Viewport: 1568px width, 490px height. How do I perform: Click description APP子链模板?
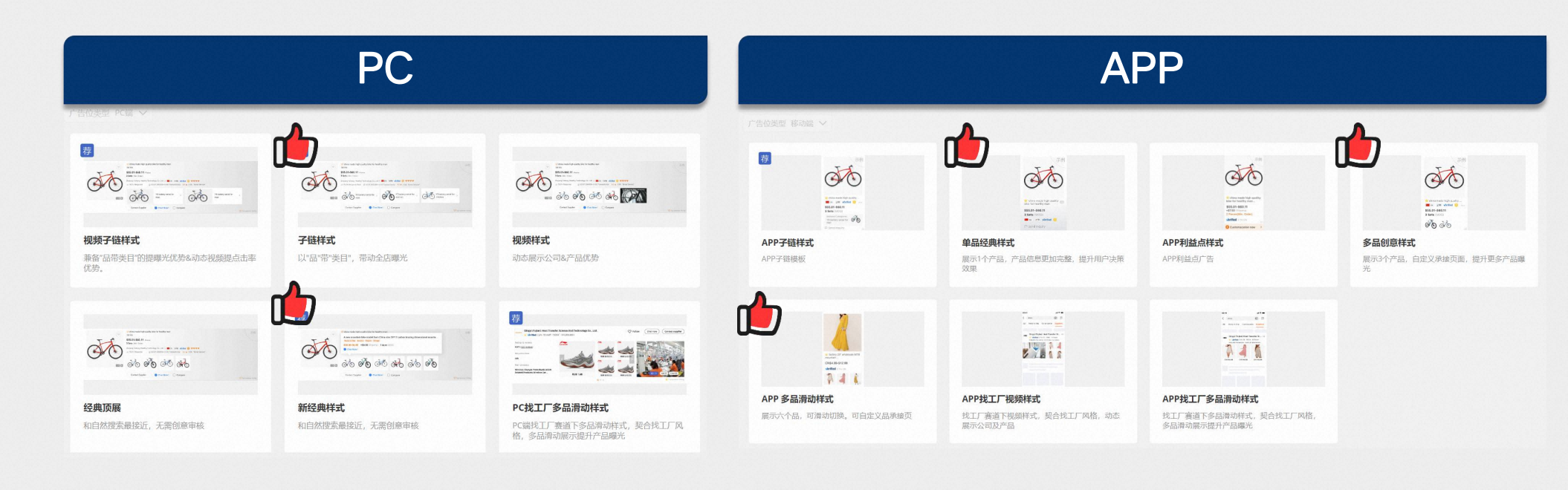tap(783, 259)
